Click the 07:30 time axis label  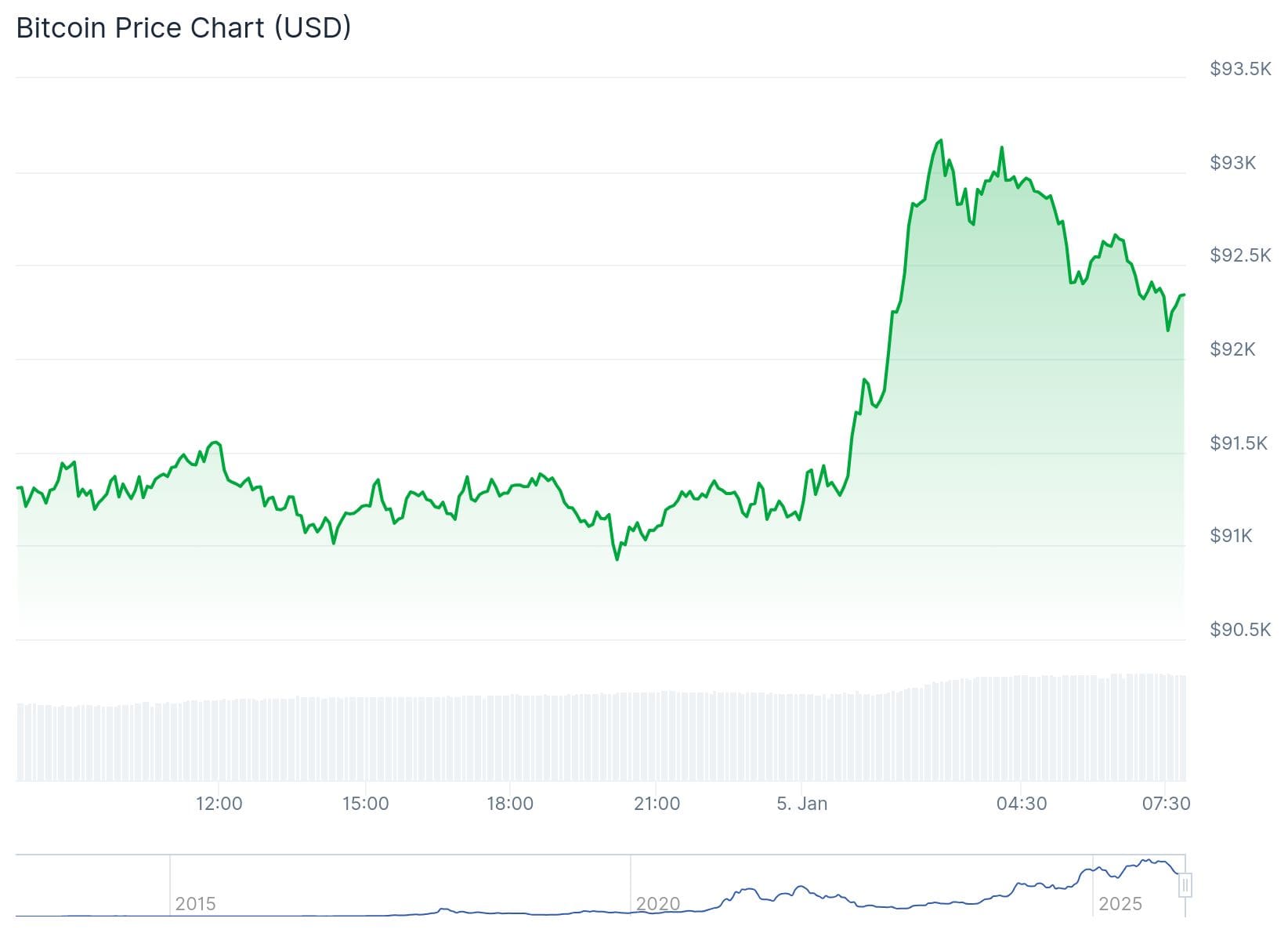click(x=1167, y=804)
